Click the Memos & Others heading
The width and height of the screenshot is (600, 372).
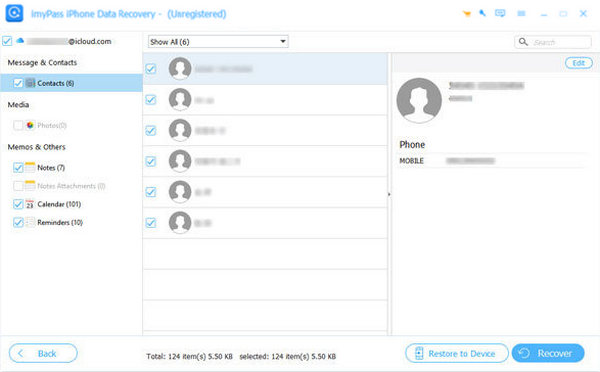(36, 147)
